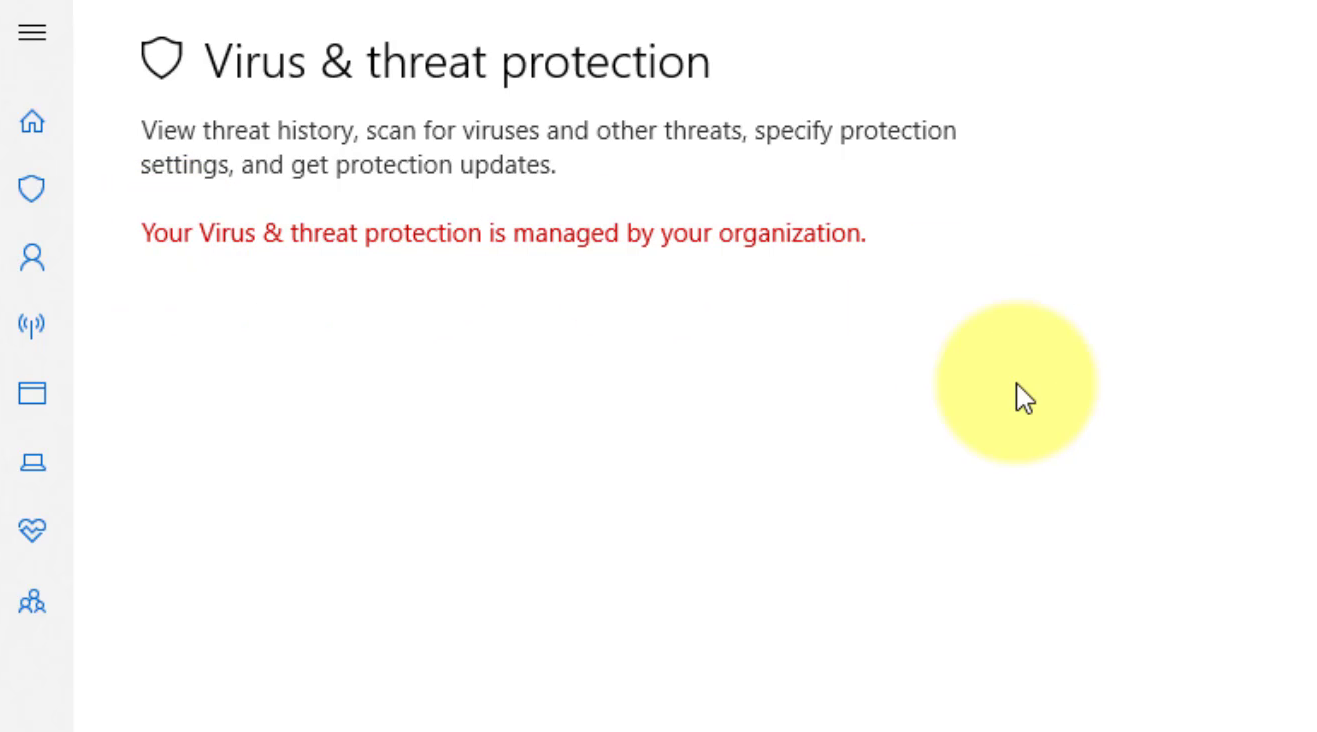Click the word "organization" in the red notice
This screenshot has width=1317, height=732.
click(790, 233)
